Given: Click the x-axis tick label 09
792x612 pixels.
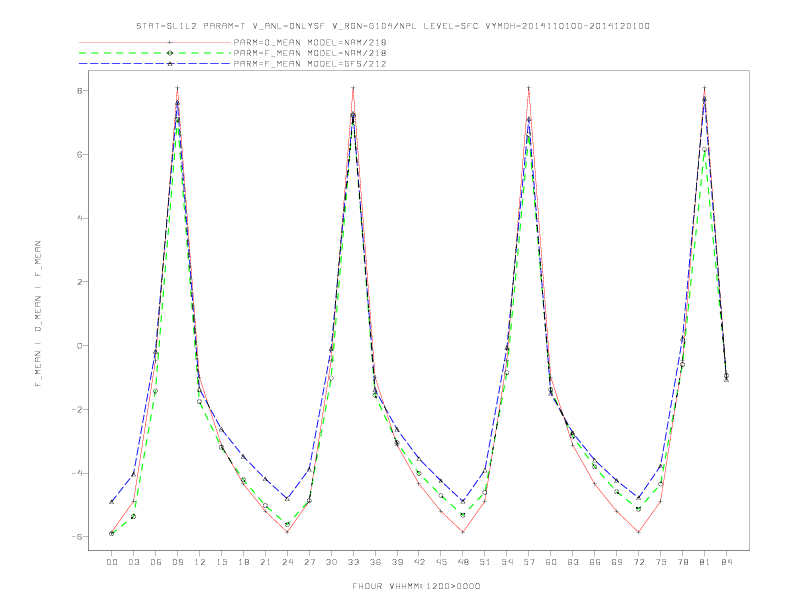Looking at the screenshot, I should coord(177,562).
